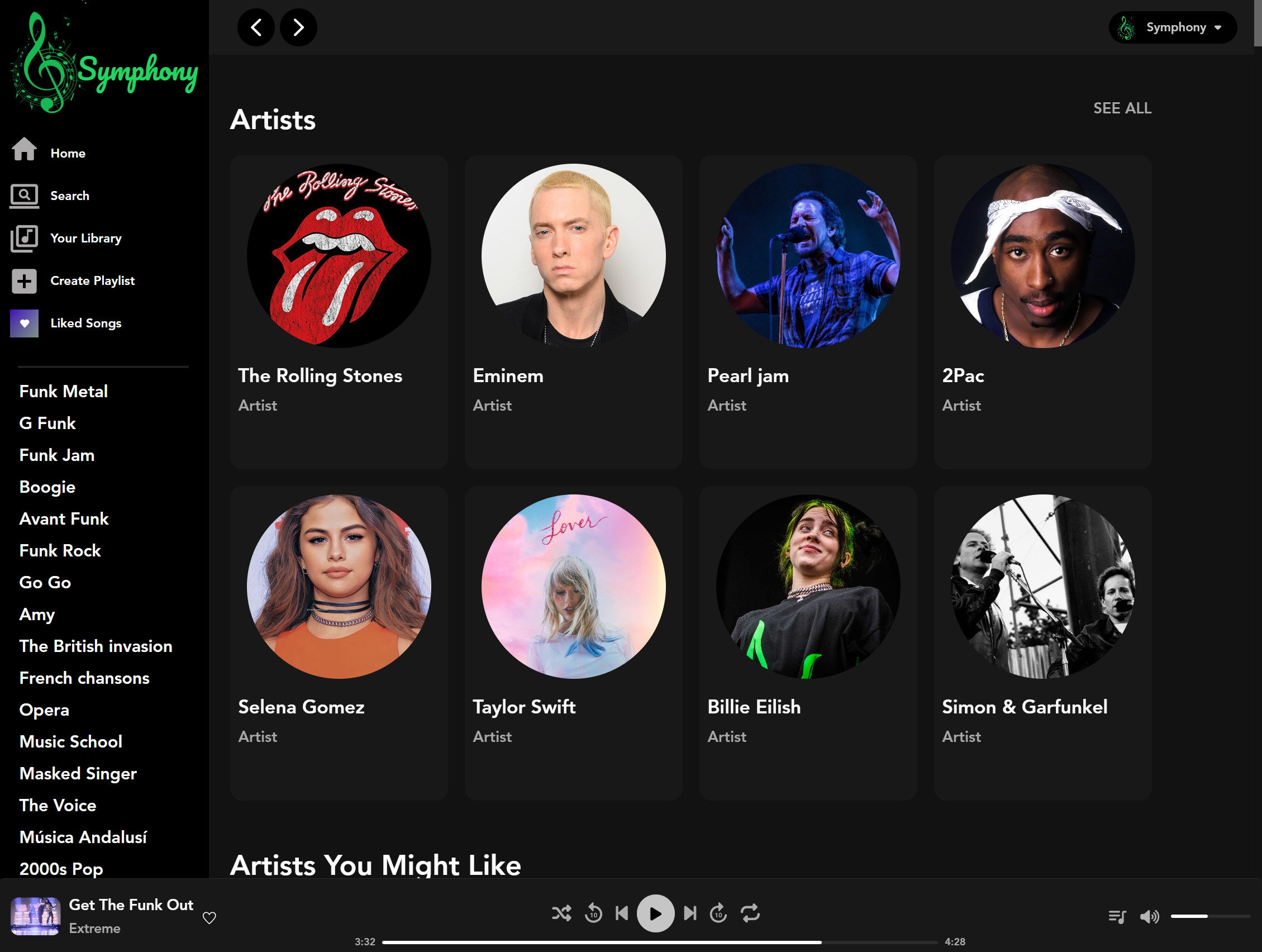Go to previous track
Screen dimensions: 1262x952
[x=622, y=913]
